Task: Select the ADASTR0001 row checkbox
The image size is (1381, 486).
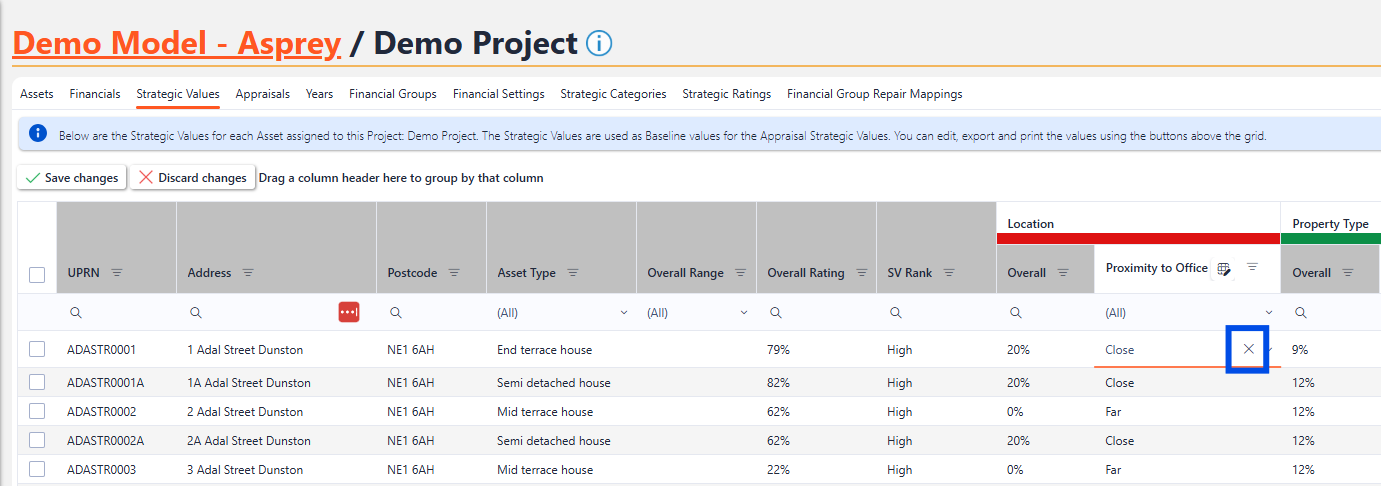Action: tap(37, 349)
